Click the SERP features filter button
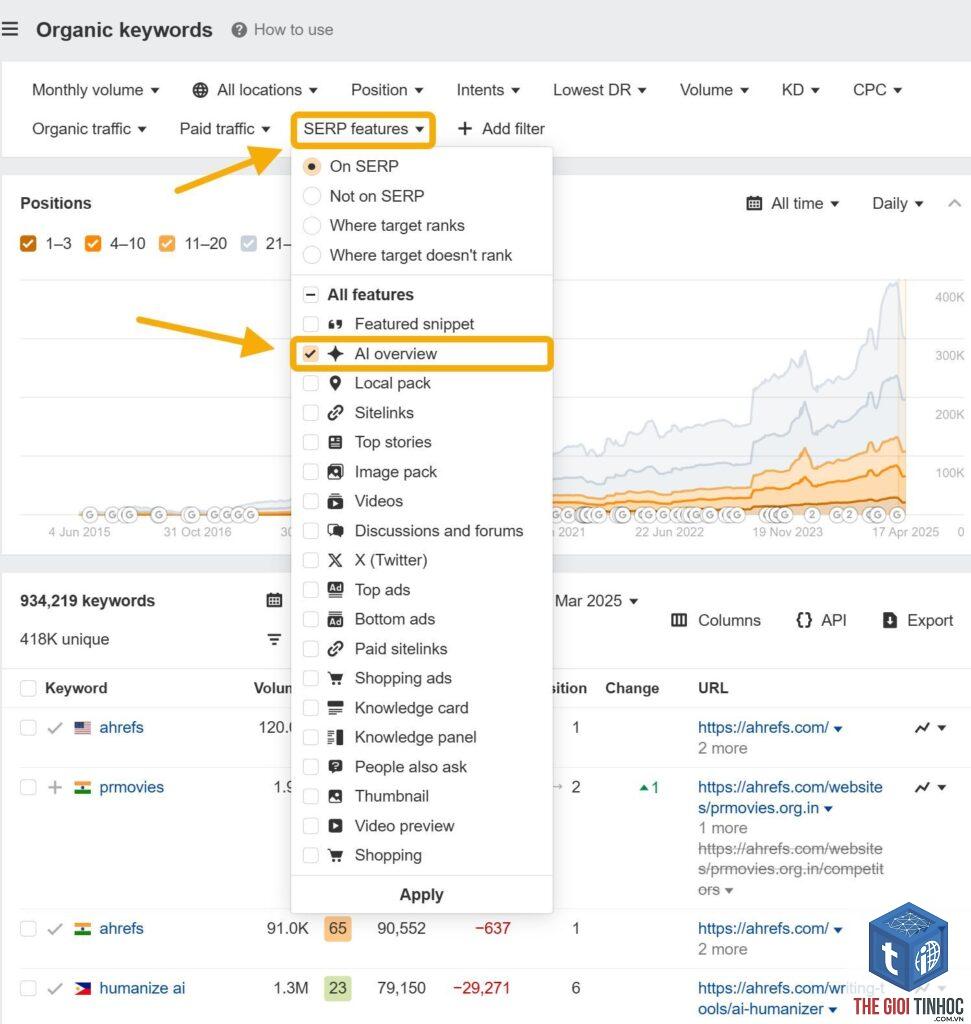Viewport: 971px width, 1024px height. 363,129
